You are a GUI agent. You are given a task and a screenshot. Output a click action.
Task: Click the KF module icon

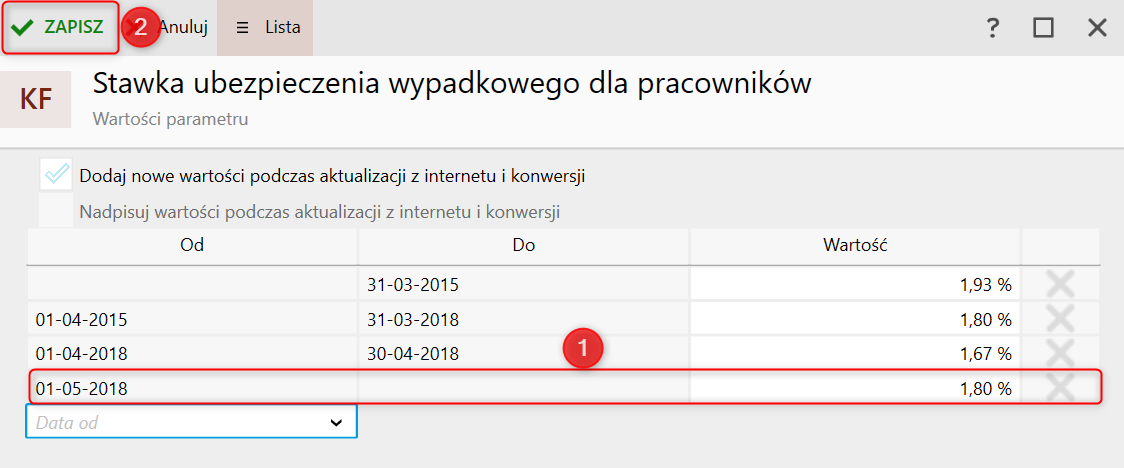pos(36,100)
